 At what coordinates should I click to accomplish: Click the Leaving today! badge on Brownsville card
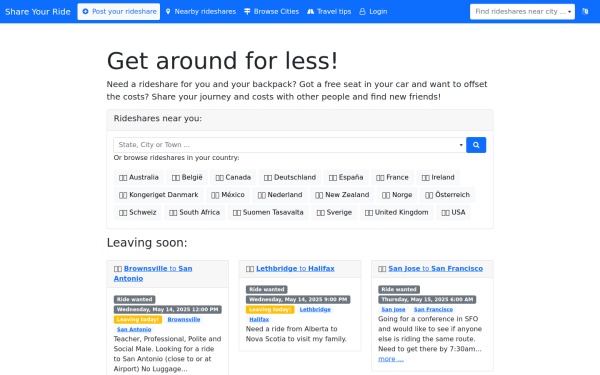[138, 320]
